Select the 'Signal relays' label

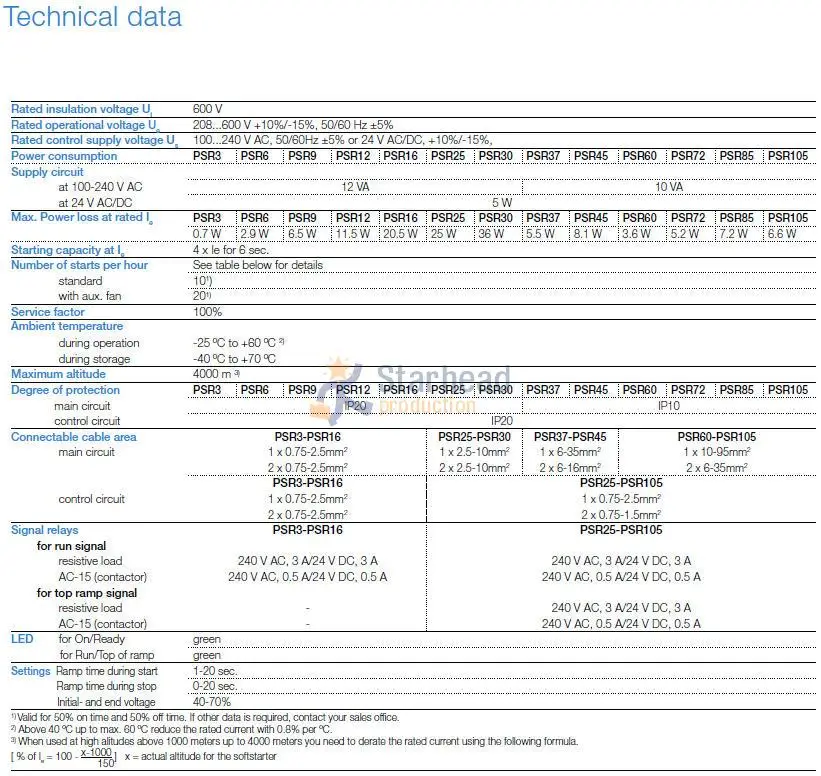coord(45,530)
